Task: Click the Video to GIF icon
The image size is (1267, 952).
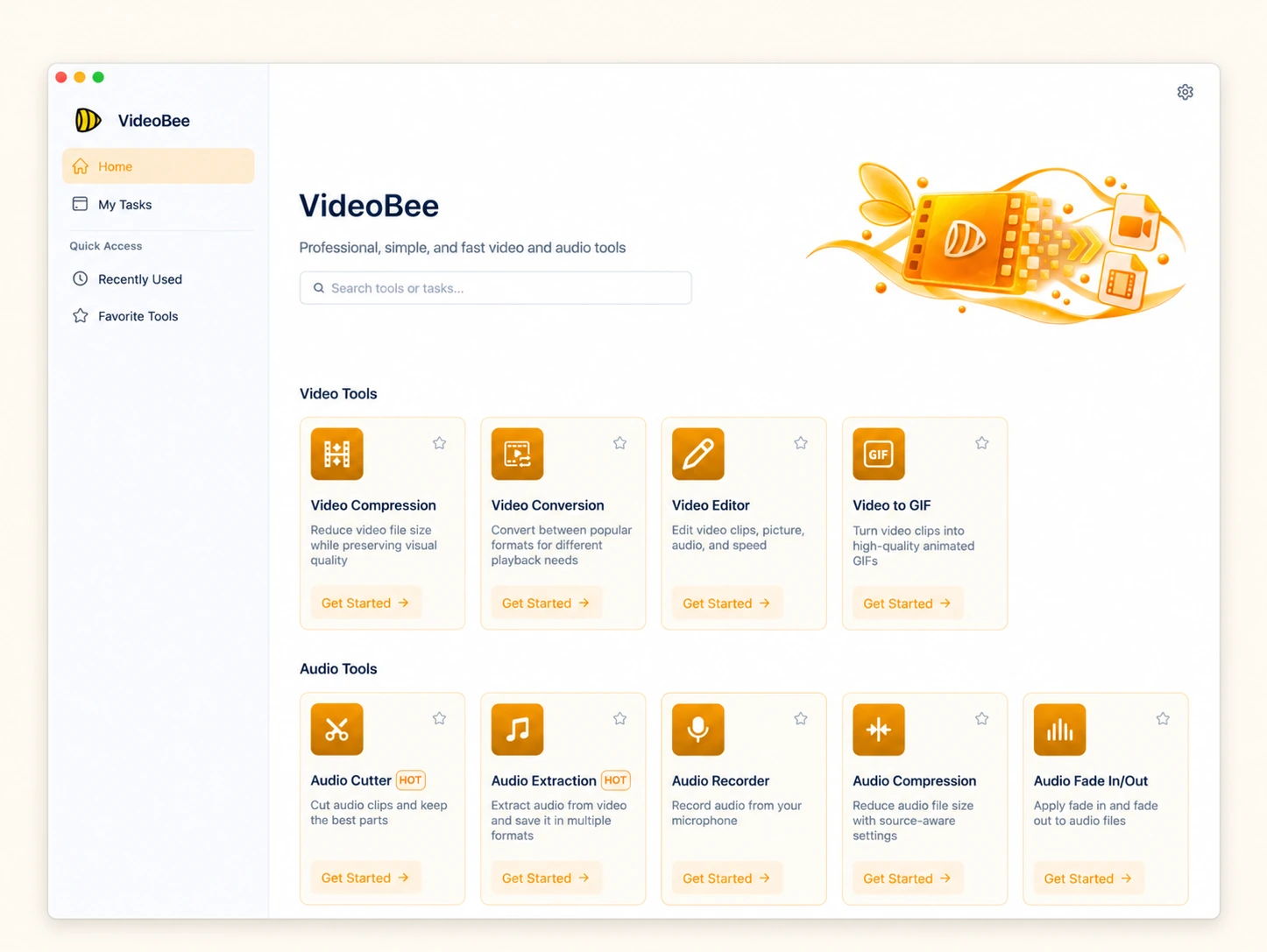Action: pos(878,454)
